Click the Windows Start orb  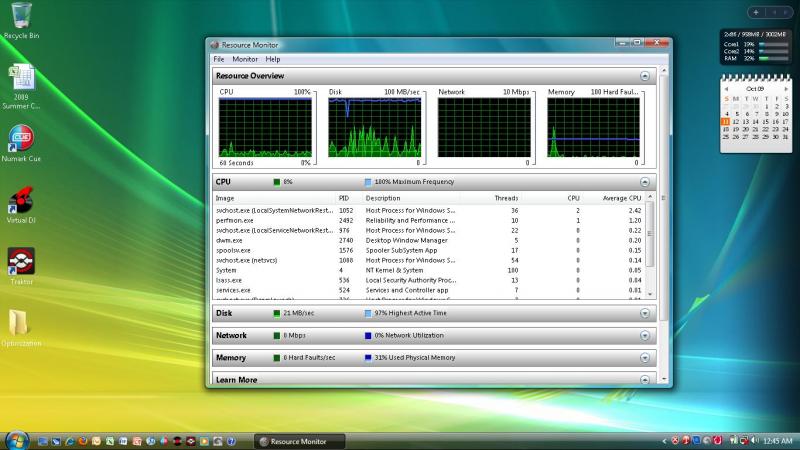(17, 441)
